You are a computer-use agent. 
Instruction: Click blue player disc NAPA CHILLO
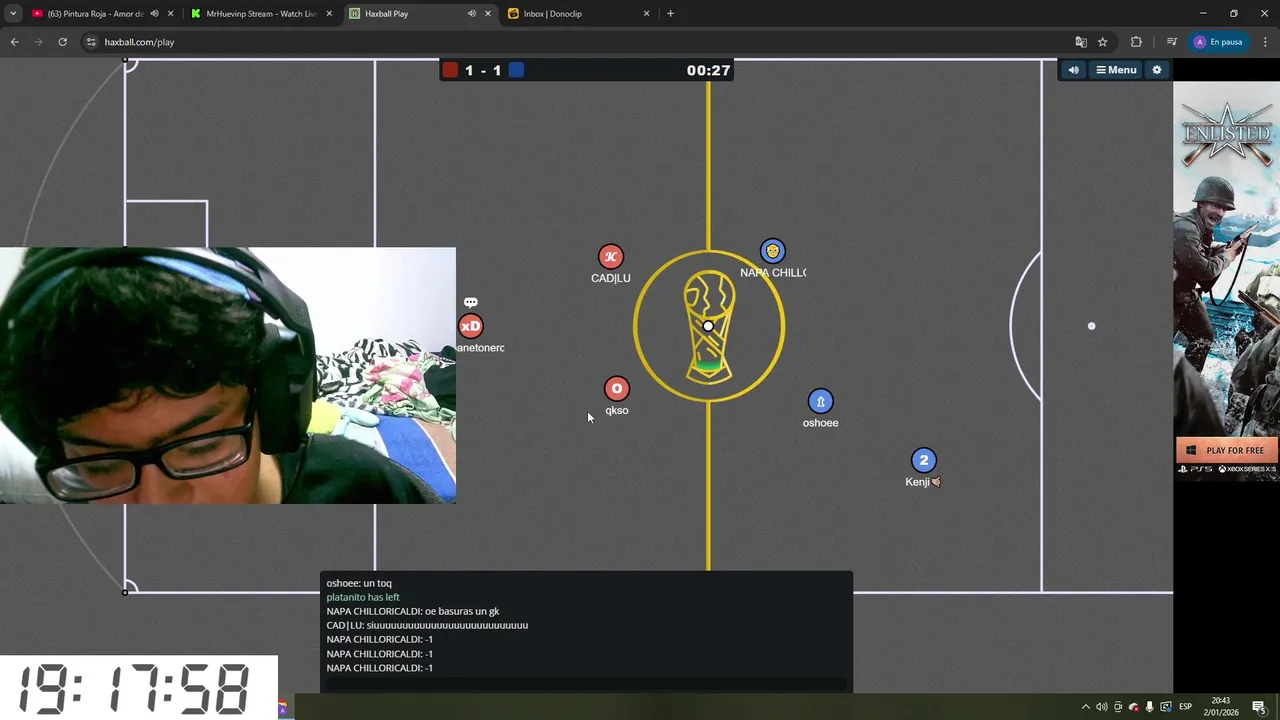(772, 251)
